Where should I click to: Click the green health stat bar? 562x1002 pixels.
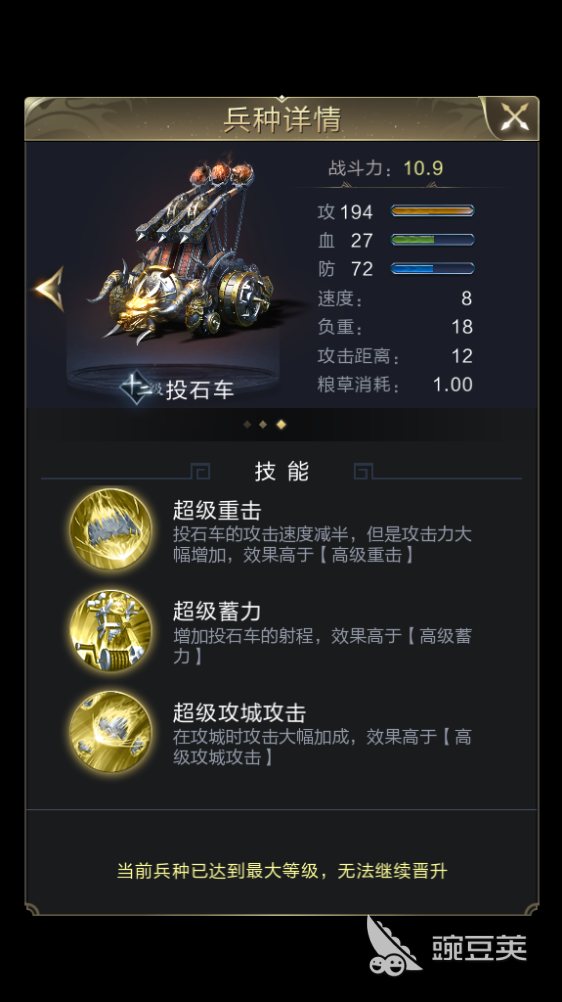tap(432, 240)
